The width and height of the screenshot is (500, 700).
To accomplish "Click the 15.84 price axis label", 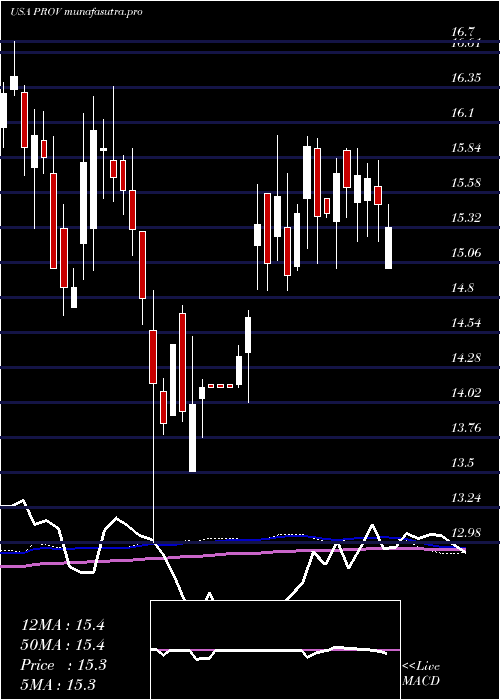I will click(467, 148).
